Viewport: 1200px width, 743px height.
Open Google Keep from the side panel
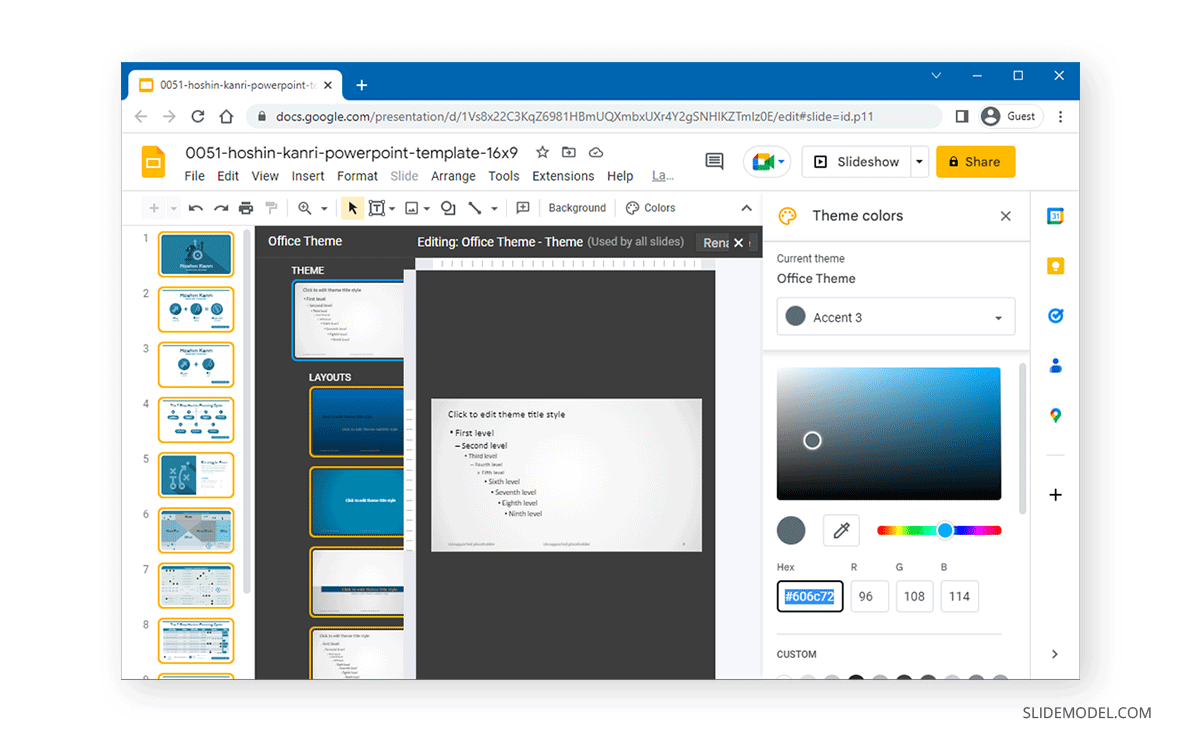1055,265
